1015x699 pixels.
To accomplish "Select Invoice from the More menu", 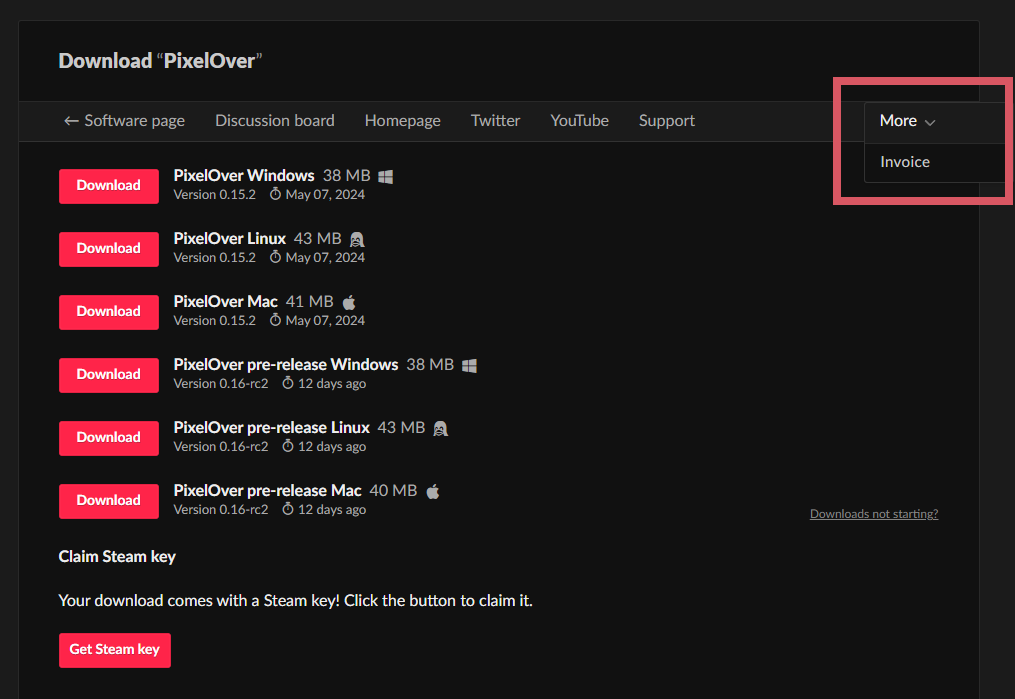I will click(905, 162).
